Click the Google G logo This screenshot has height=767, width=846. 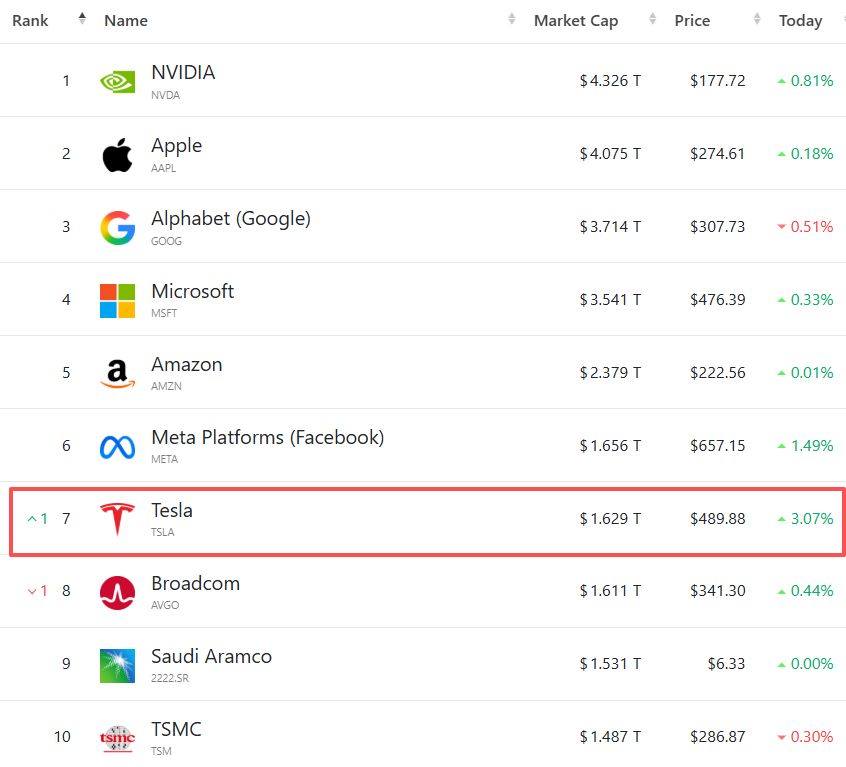[117, 228]
